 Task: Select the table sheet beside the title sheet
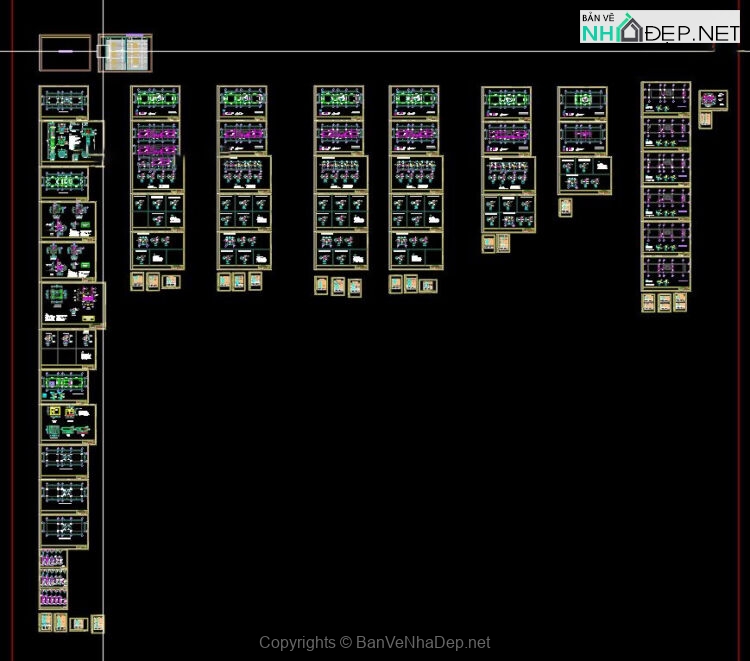124,53
